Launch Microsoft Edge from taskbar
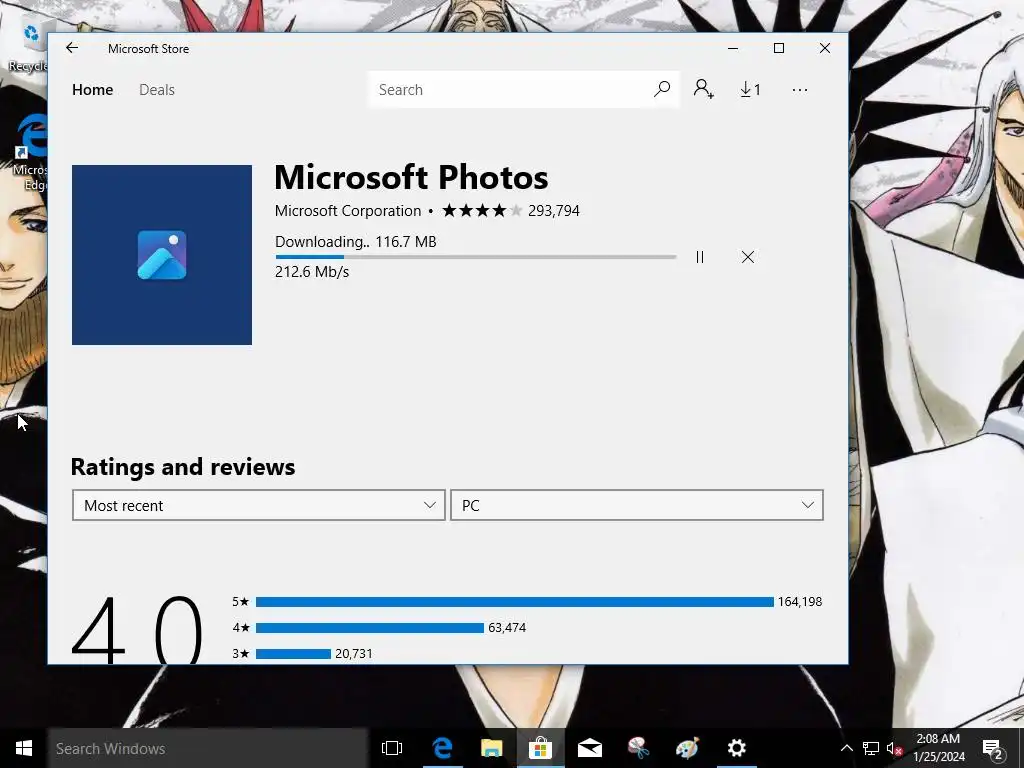This screenshot has height=768, width=1024. pyautogui.click(x=442, y=748)
